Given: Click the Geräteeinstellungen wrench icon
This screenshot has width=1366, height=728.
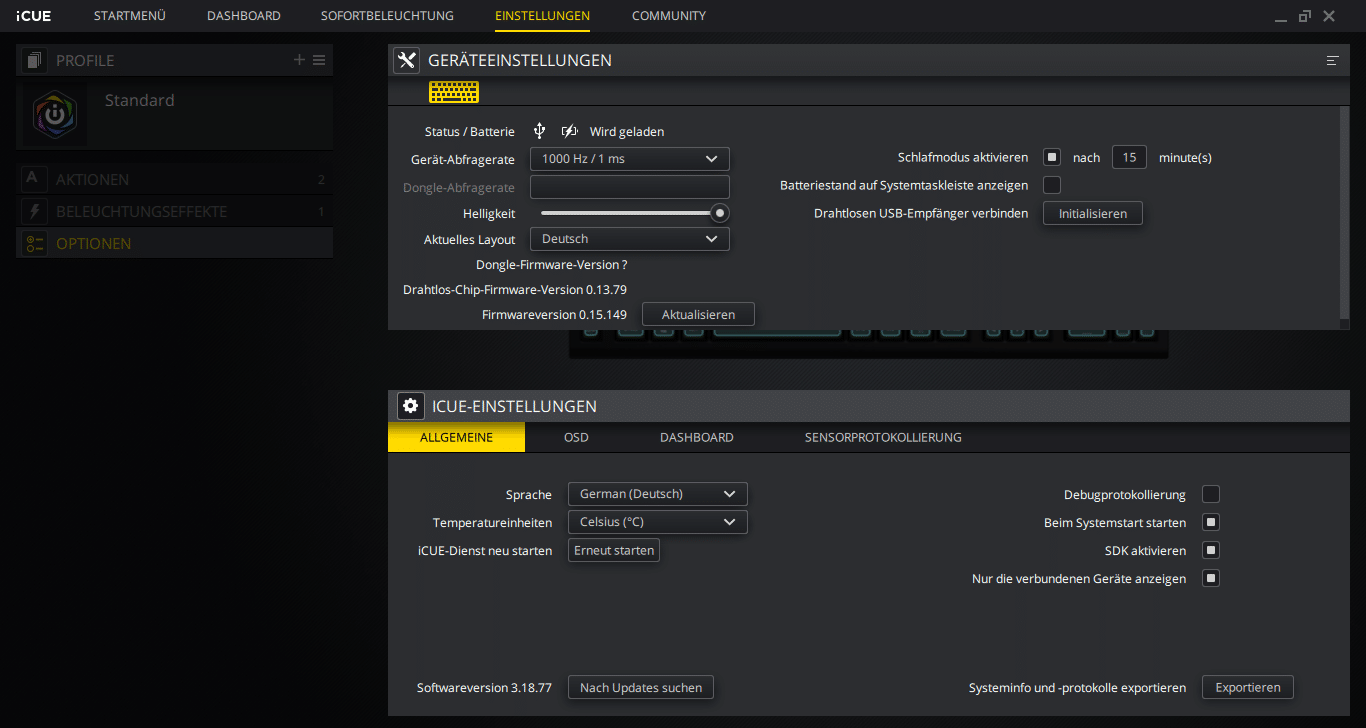Looking at the screenshot, I should pos(406,60).
